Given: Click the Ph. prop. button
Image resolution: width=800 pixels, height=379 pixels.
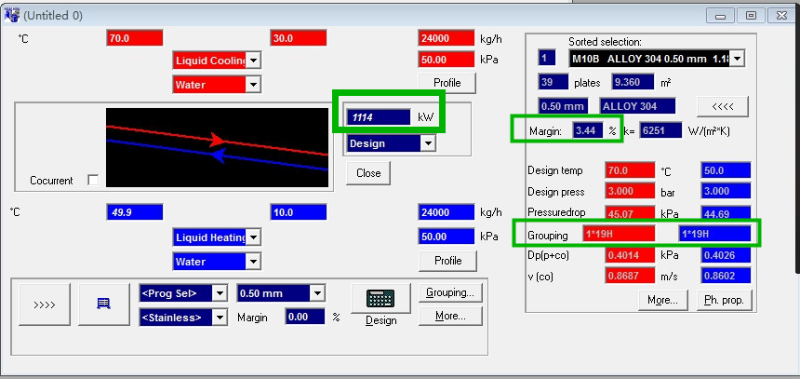Looking at the screenshot, I should tap(724, 300).
